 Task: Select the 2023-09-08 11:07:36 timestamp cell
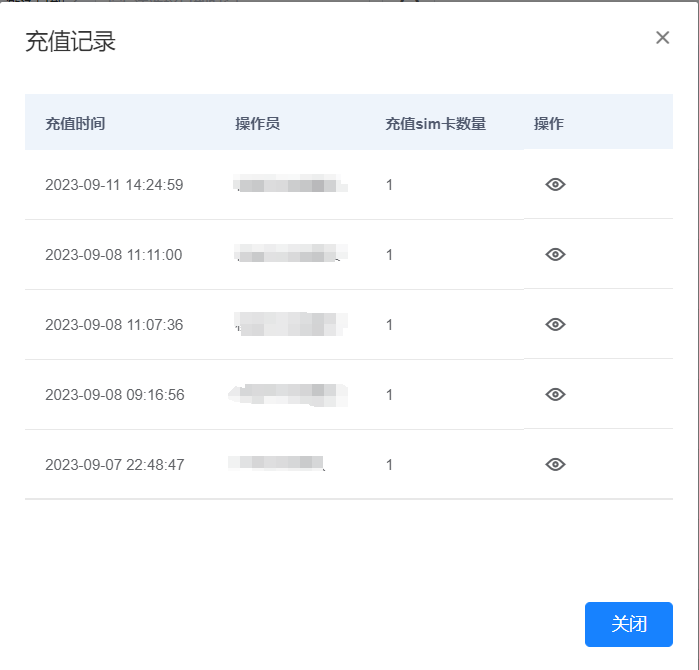114,325
